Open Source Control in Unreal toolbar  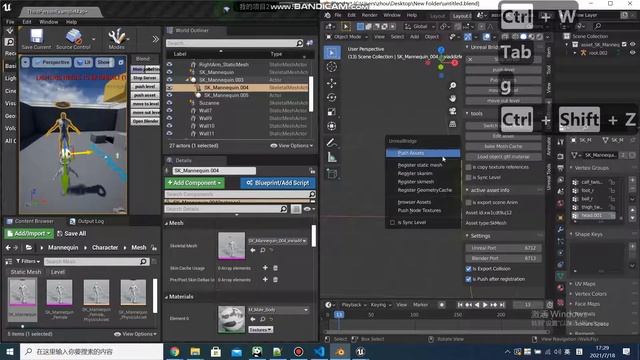tap(73, 39)
